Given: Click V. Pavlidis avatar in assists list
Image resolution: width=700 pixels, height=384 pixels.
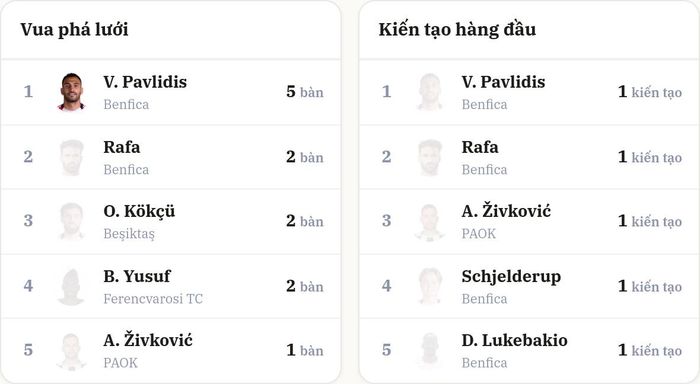Looking at the screenshot, I should click(429, 92).
